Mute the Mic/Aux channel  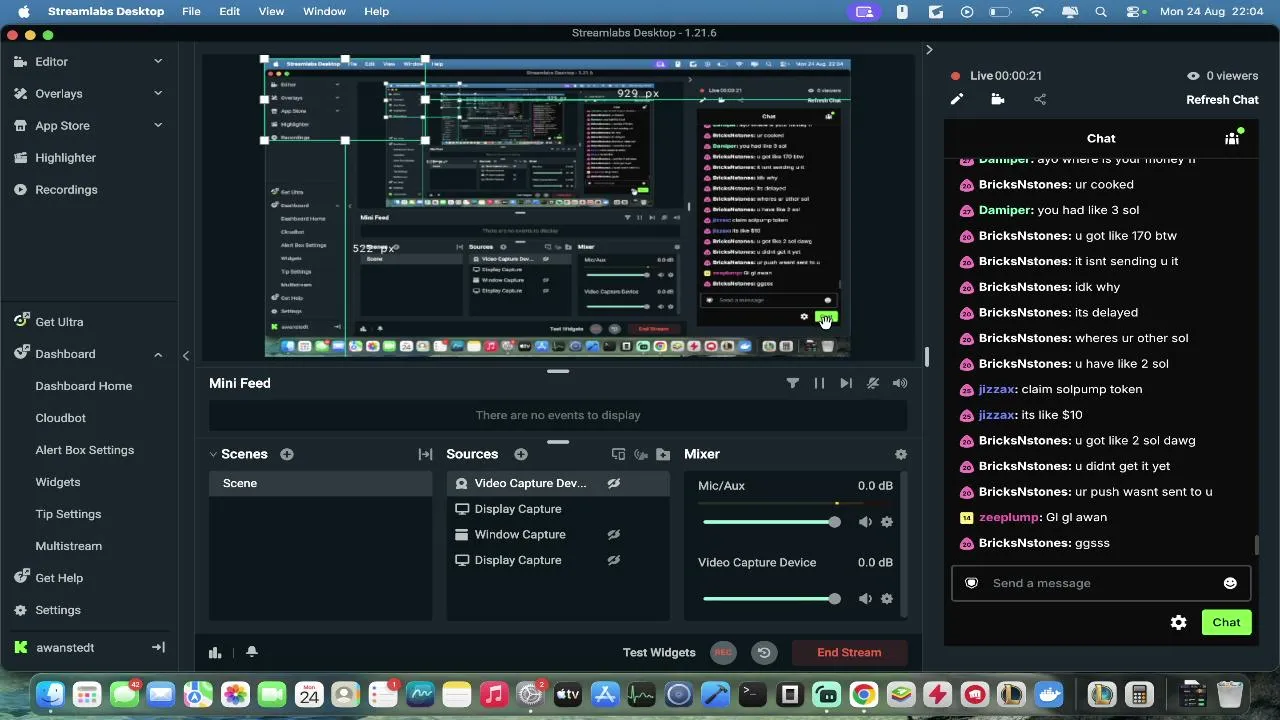[x=865, y=522]
